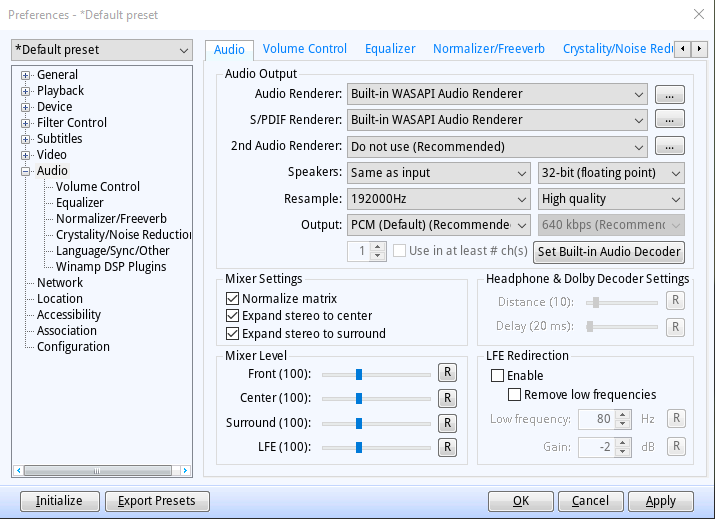715x519 pixels.
Task: Select Association in the tree
Action: coord(67,331)
